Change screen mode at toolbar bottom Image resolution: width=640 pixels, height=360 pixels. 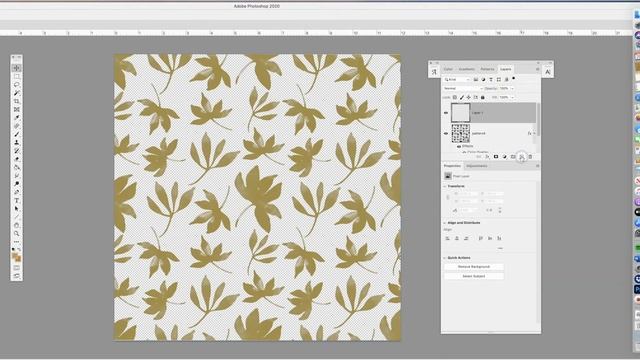17,276
